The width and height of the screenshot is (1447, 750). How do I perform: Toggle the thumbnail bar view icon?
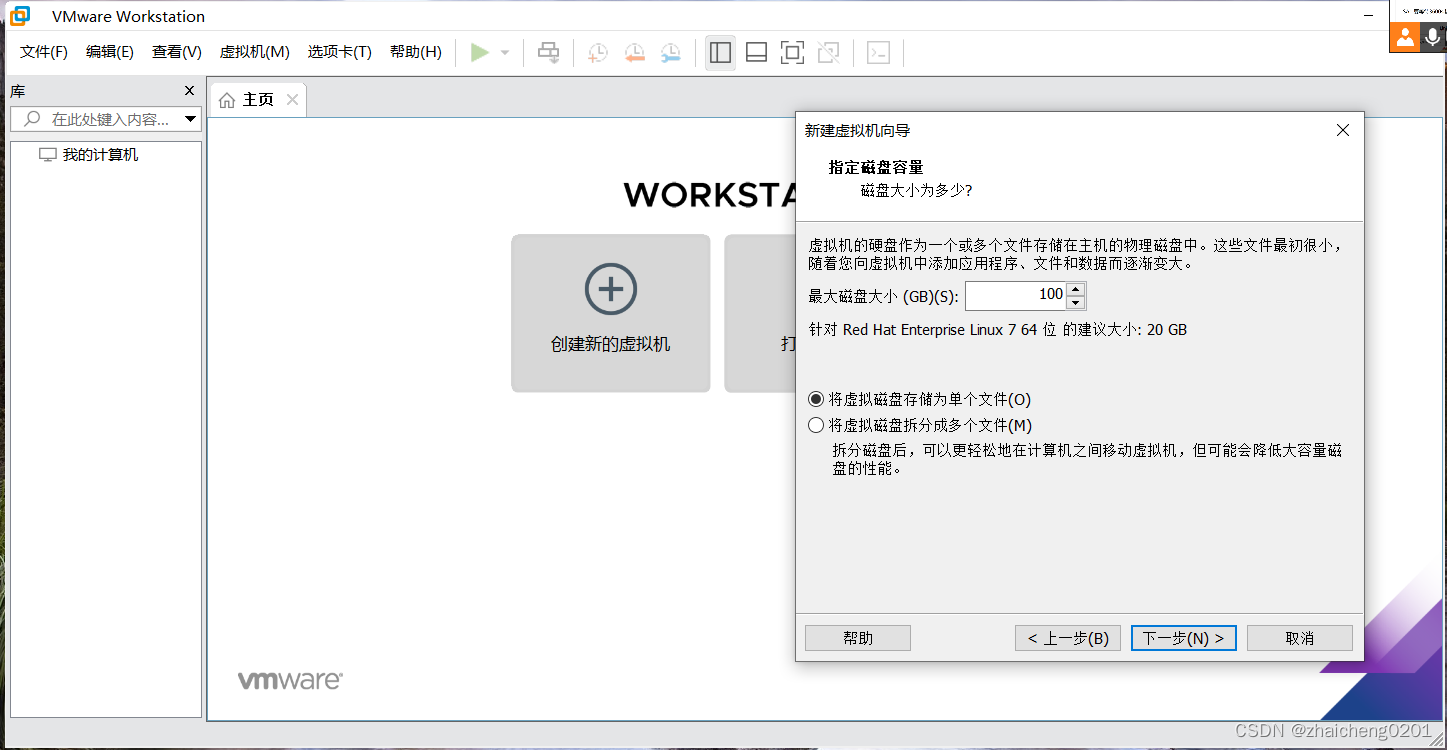[757, 52]
